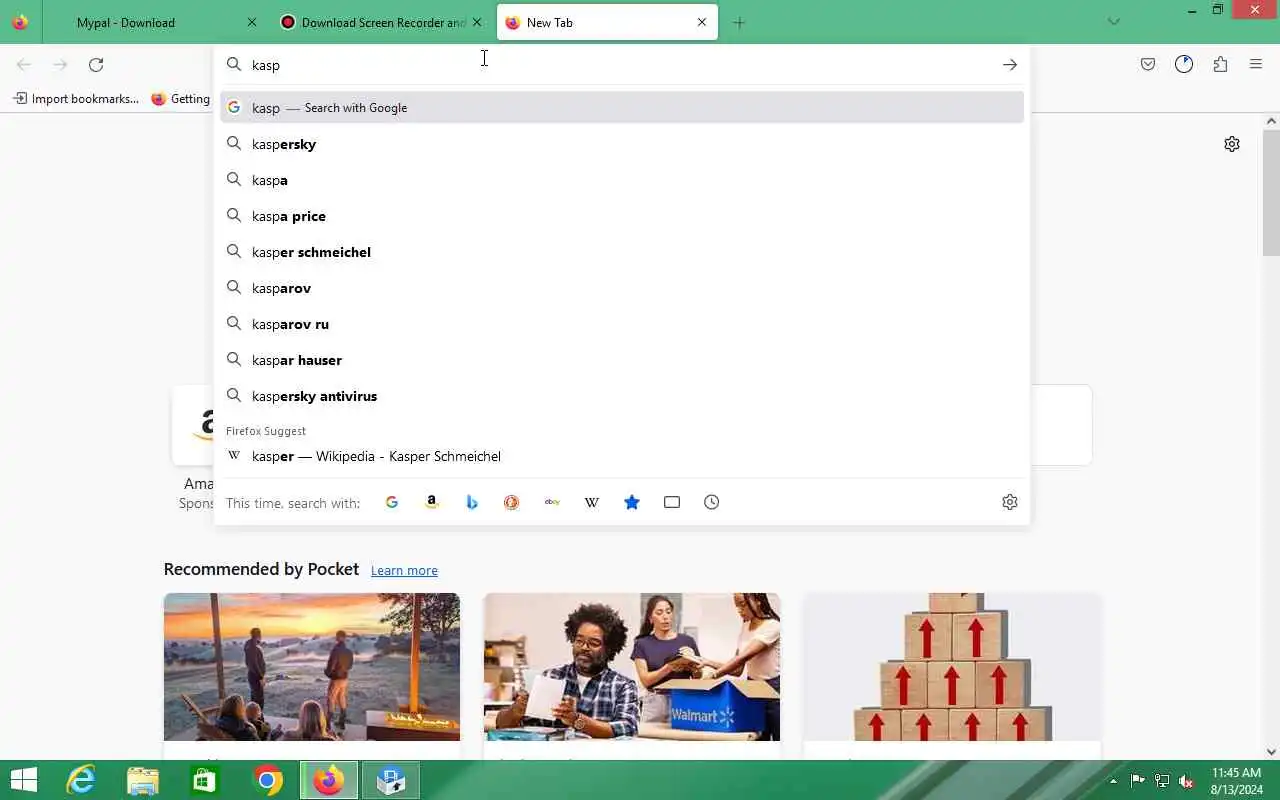Search this time with DuckDuckGo icon
The image size is (1280, 800).
pyautogui.click(x=512, y=502)
